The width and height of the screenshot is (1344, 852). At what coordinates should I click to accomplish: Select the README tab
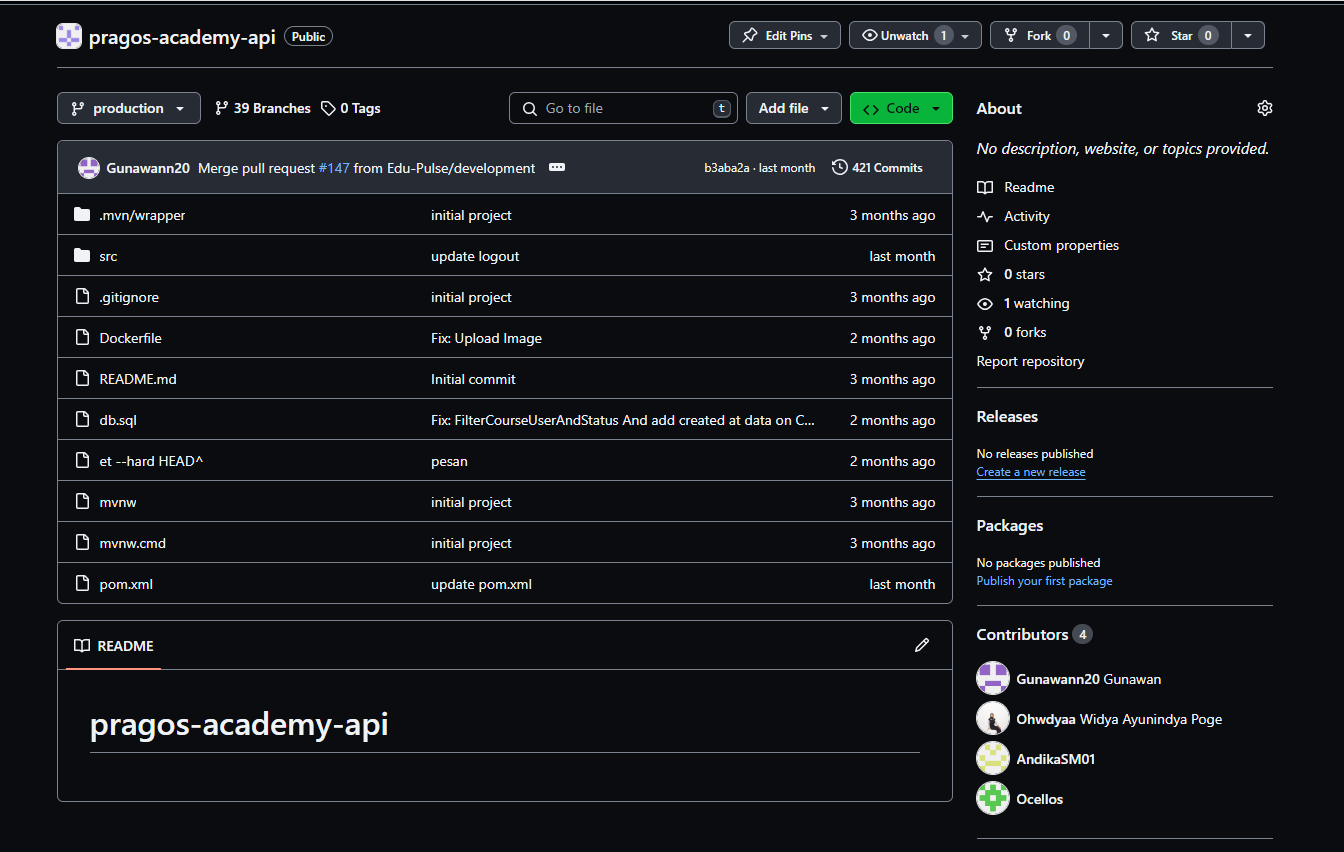coord(114,646)
